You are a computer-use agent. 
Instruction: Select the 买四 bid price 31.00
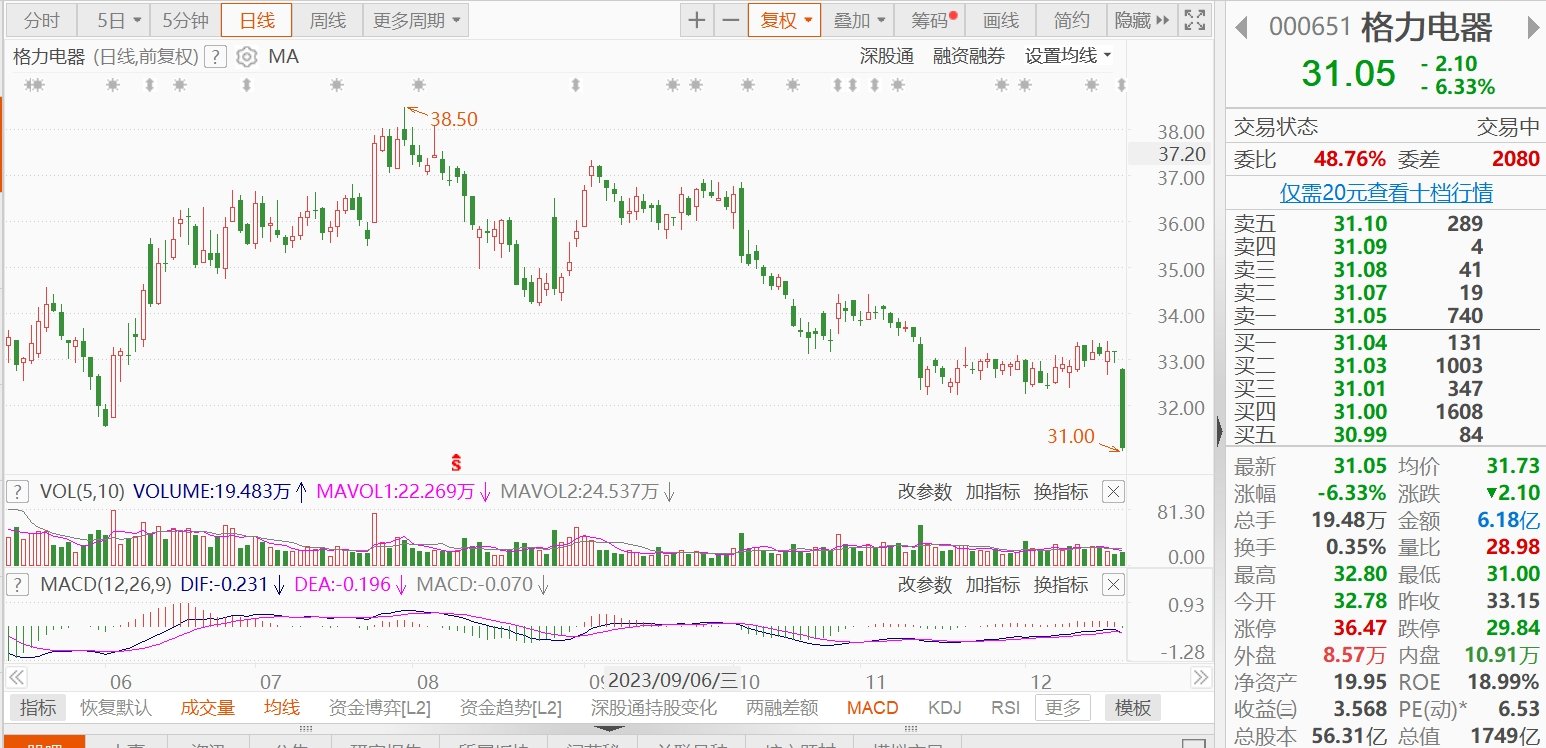pyautogui.click(x=1359, y=411)
